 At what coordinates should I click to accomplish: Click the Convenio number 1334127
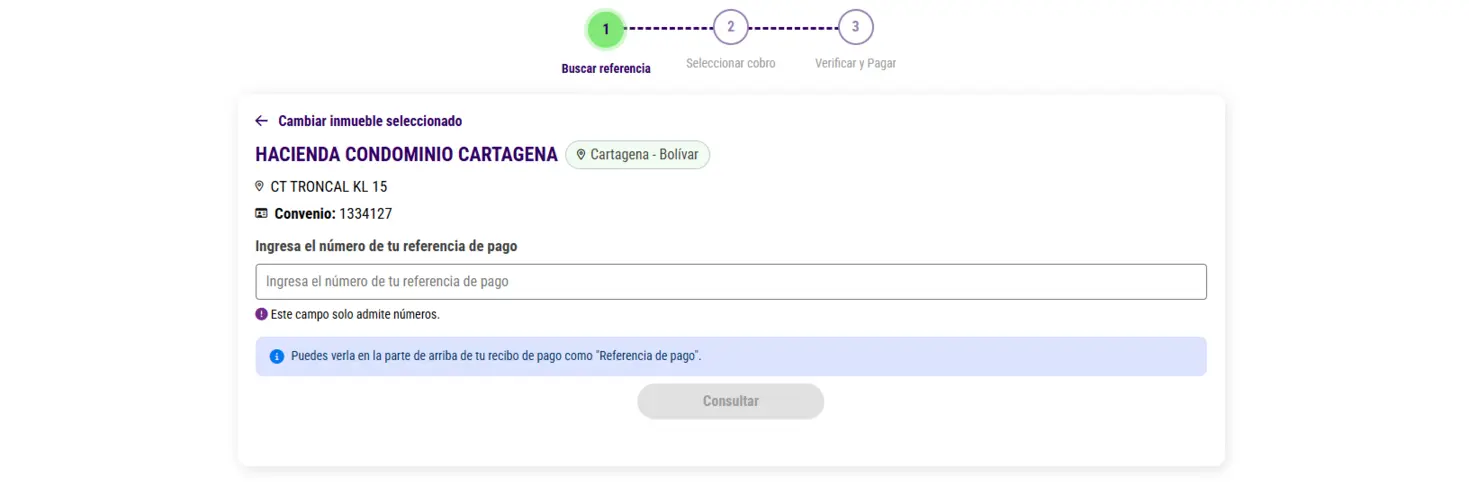pos(366,213)
